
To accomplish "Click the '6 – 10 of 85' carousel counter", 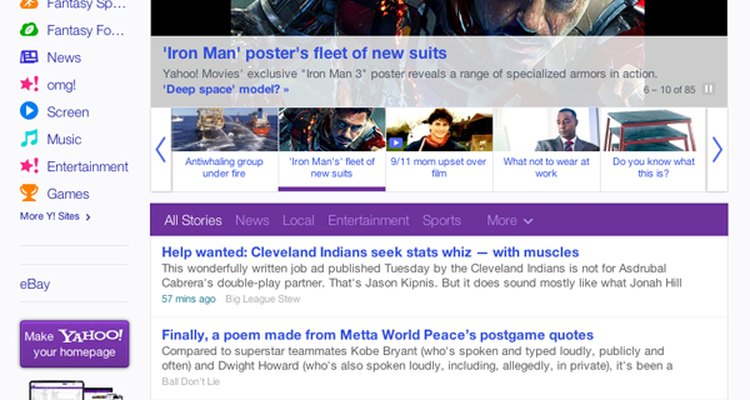I will click(x=669, y=89).
